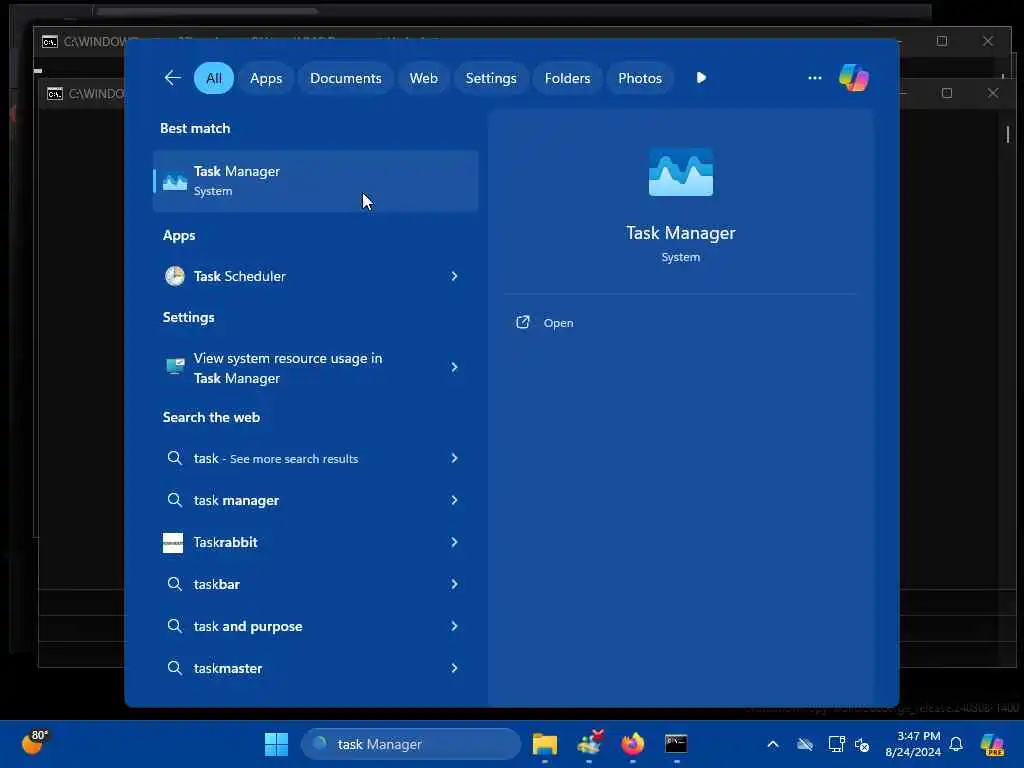This screenshot has height=768, width=1024.
Task: Open the weather widget showing 80°
Action: [x=34, y=743]
